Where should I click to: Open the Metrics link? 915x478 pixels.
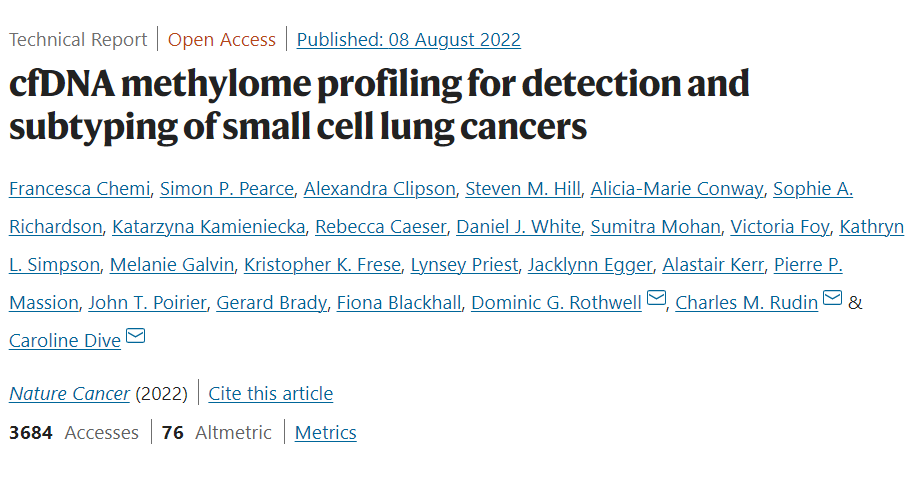pyautogui.click(x=326, y=432)
